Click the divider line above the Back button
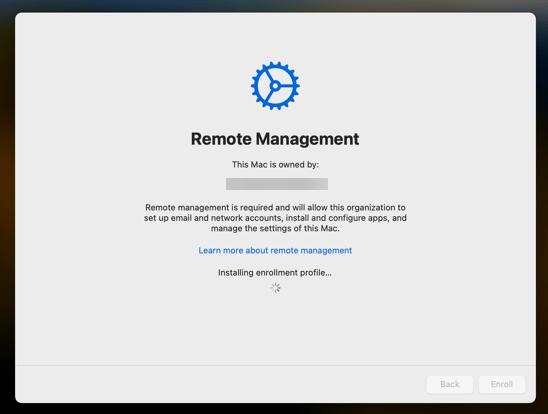The image size is (548, 414). coord(275,365)
